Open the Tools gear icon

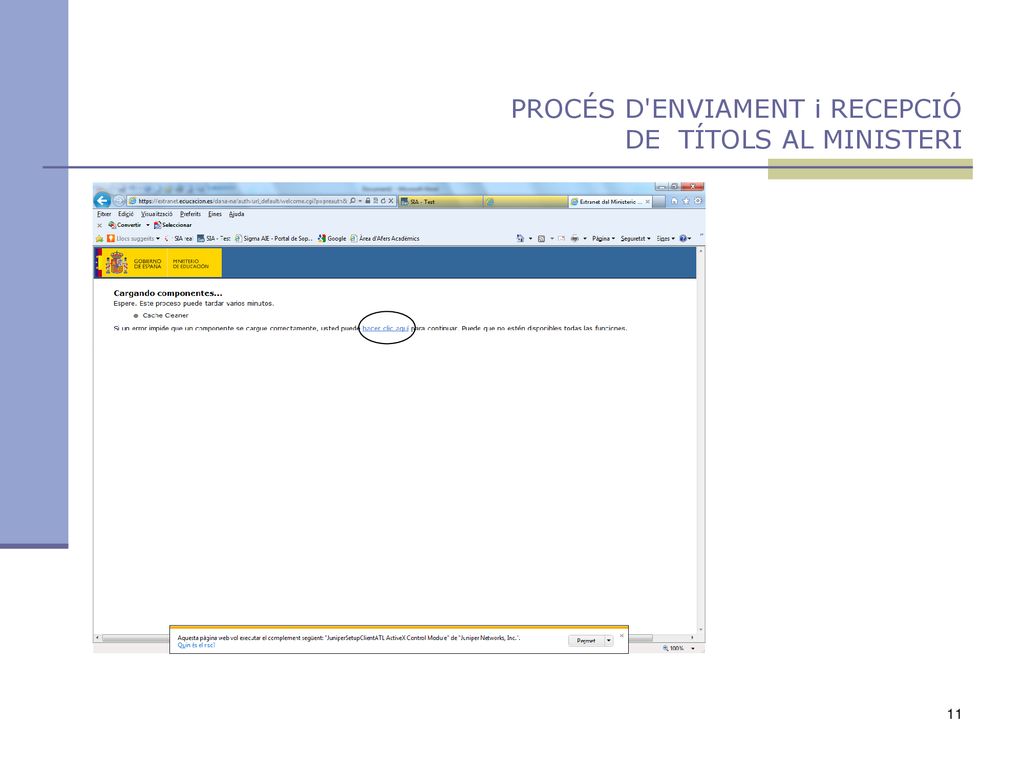point(698,201)
